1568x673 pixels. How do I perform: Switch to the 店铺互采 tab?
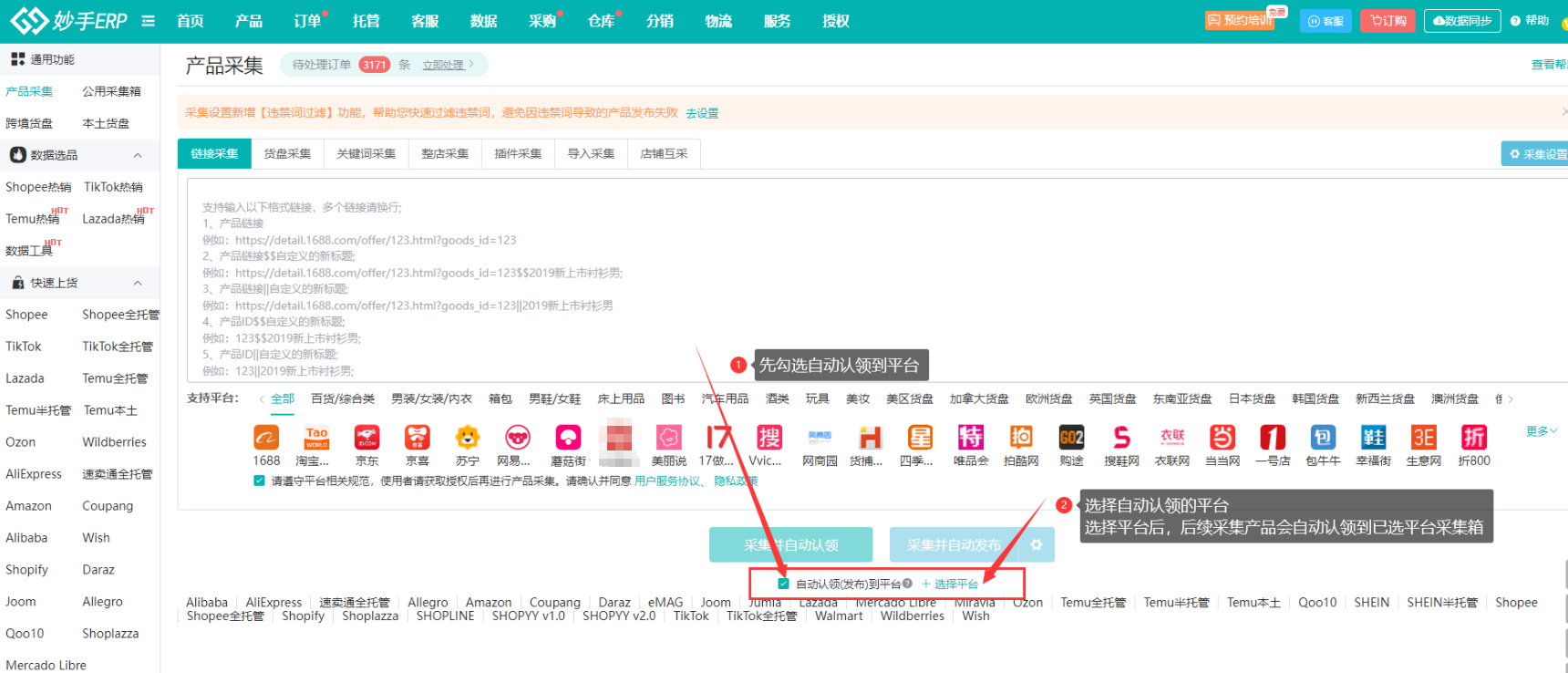664,153
